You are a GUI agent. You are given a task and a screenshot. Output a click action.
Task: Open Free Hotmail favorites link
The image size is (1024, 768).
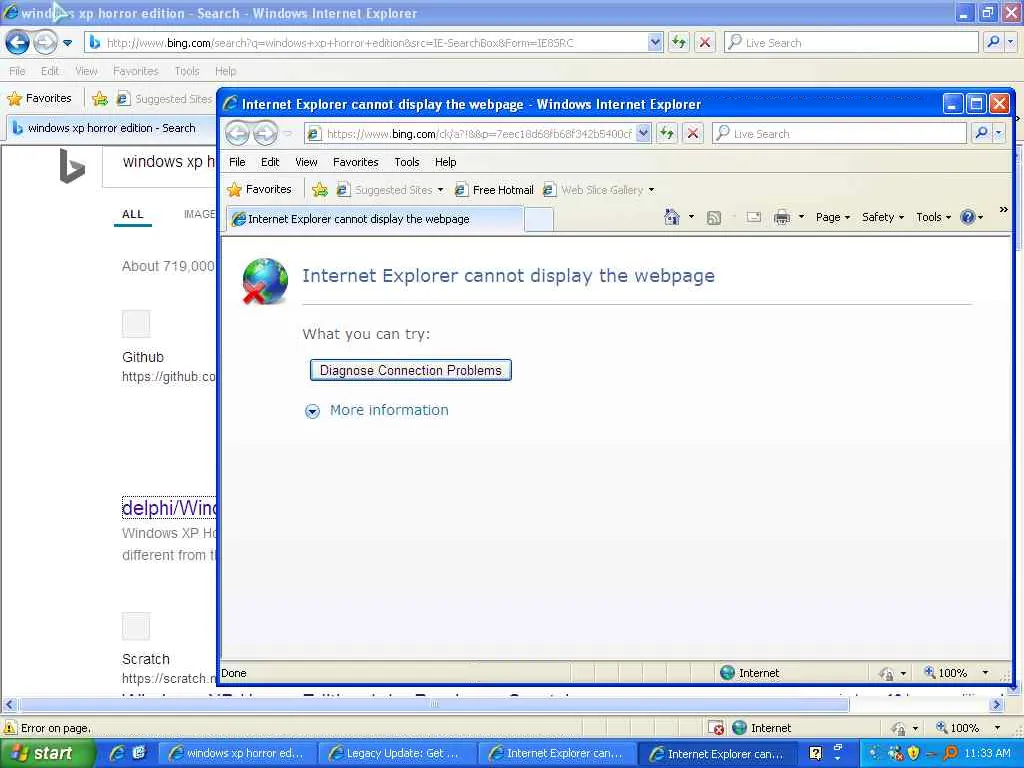click(494, 190)
